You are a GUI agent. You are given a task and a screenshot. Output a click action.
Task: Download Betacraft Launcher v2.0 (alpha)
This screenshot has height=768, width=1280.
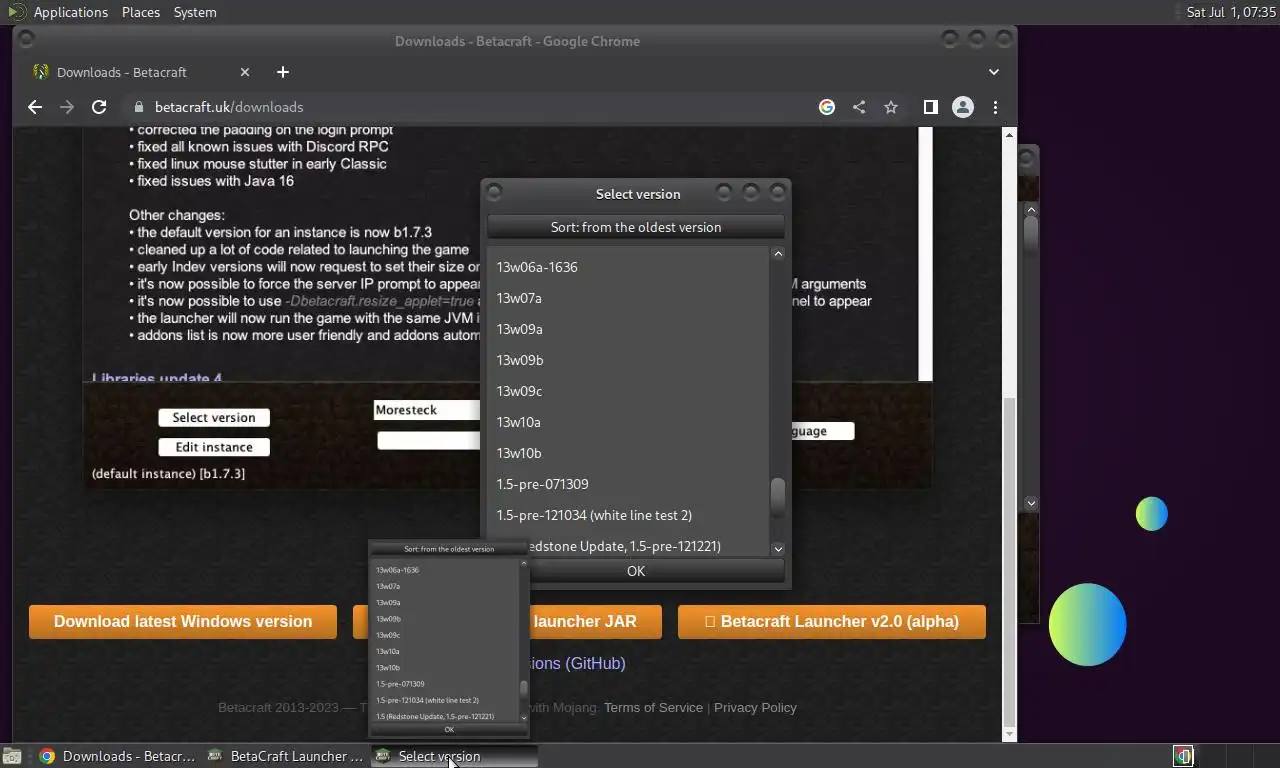[832, 621]
